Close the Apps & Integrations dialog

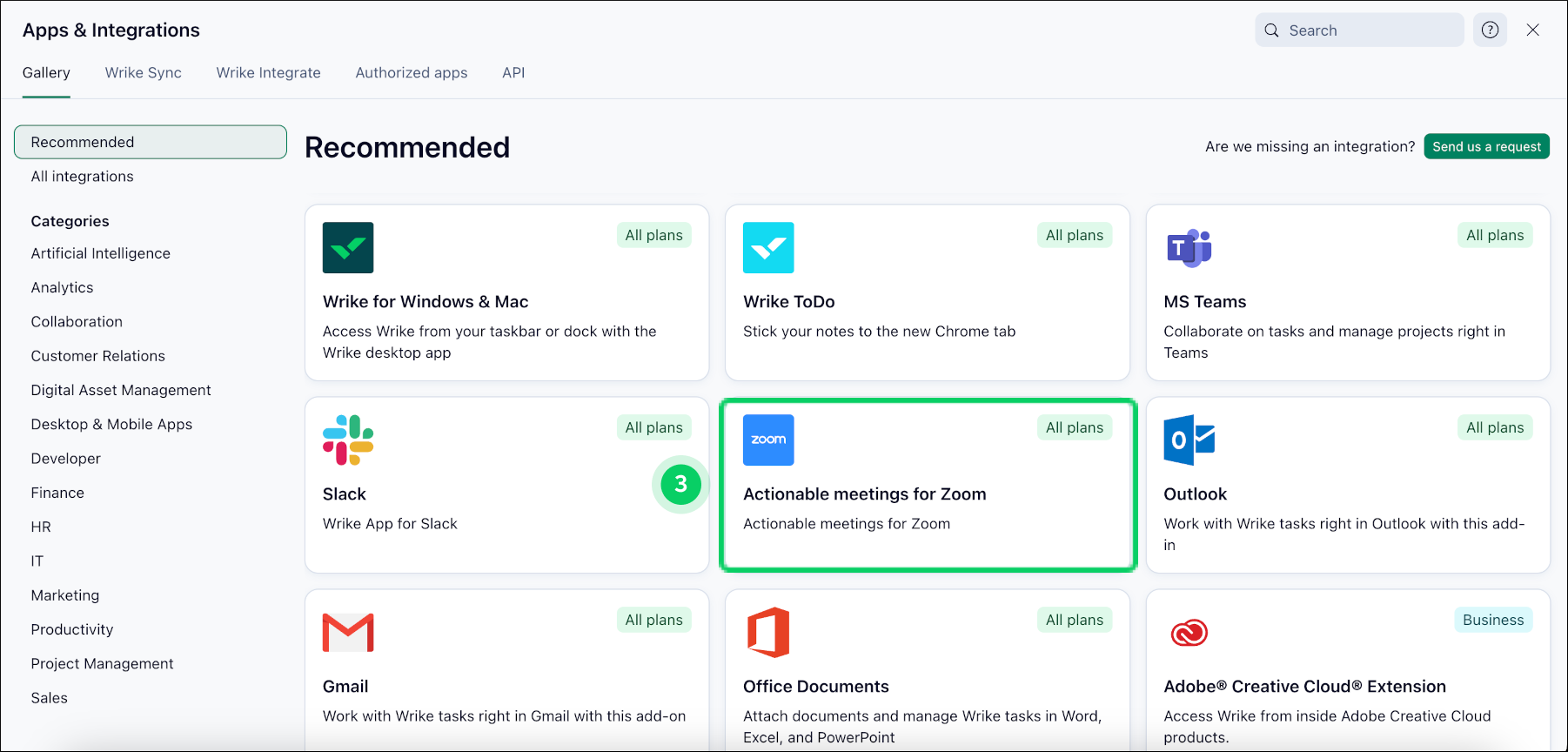tap(1532, 30)
